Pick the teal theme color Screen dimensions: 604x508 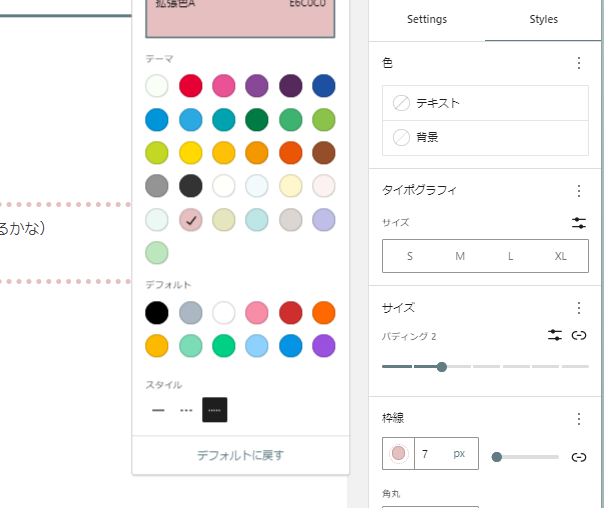(x=223, y=119)
